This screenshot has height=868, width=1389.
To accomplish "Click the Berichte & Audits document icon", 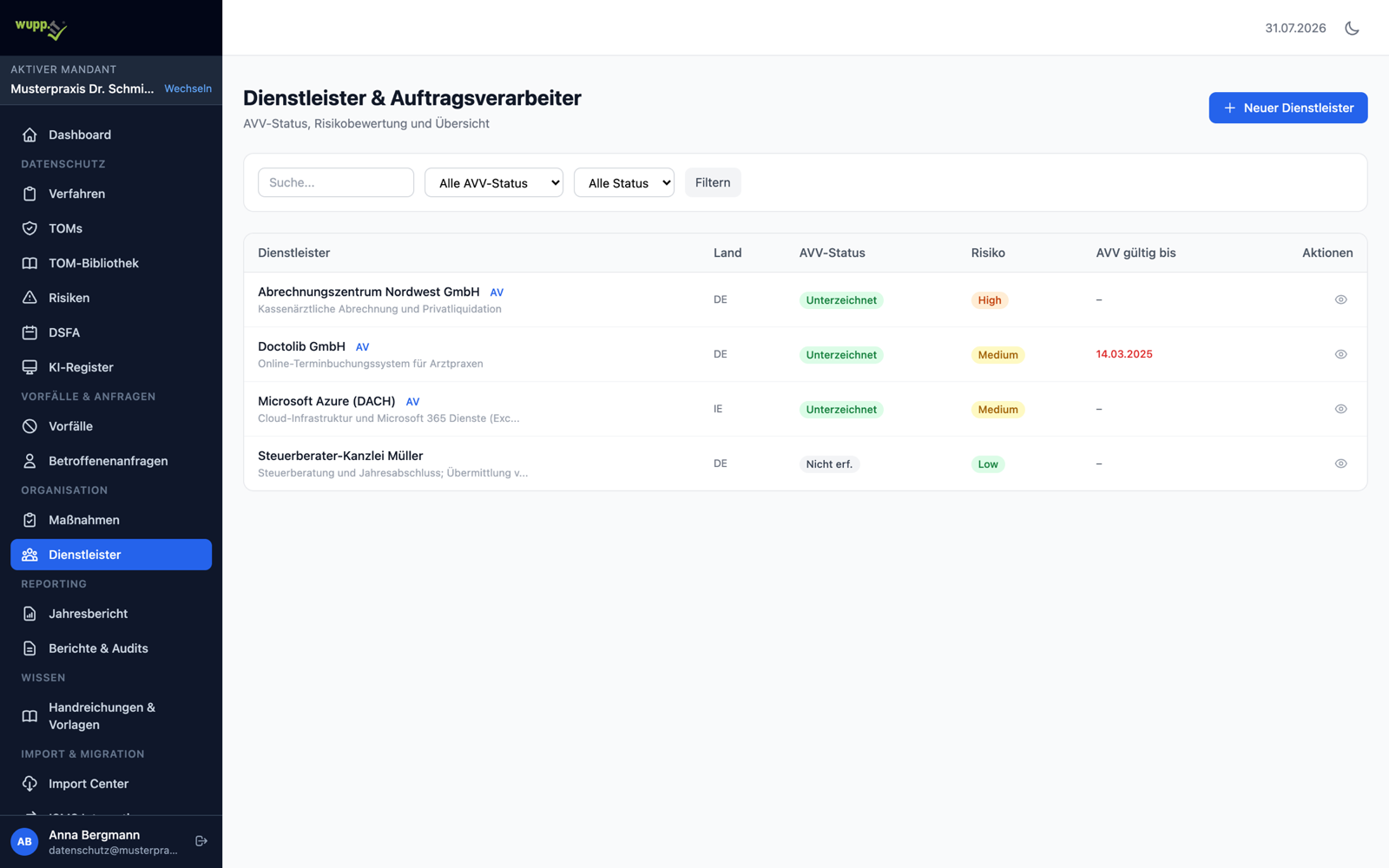I will (30, 648).
